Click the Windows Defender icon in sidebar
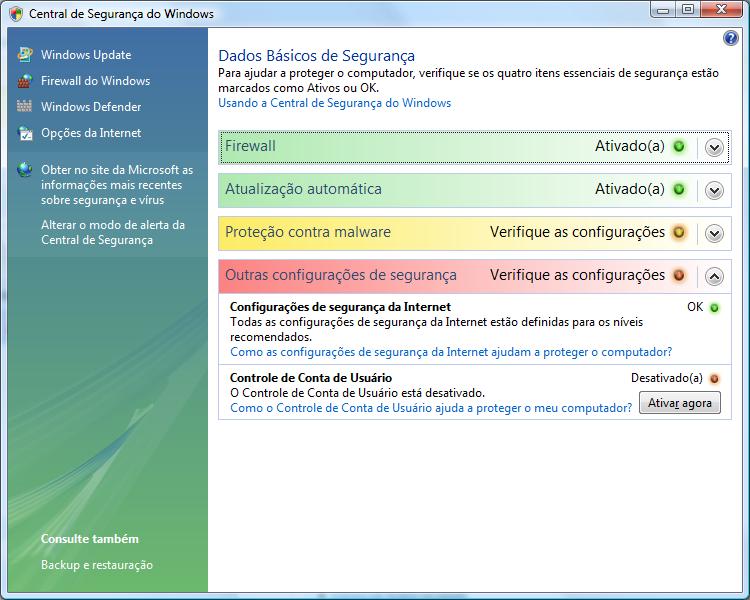The height and width of the screenshot is (600, 750). coord(25,107)
